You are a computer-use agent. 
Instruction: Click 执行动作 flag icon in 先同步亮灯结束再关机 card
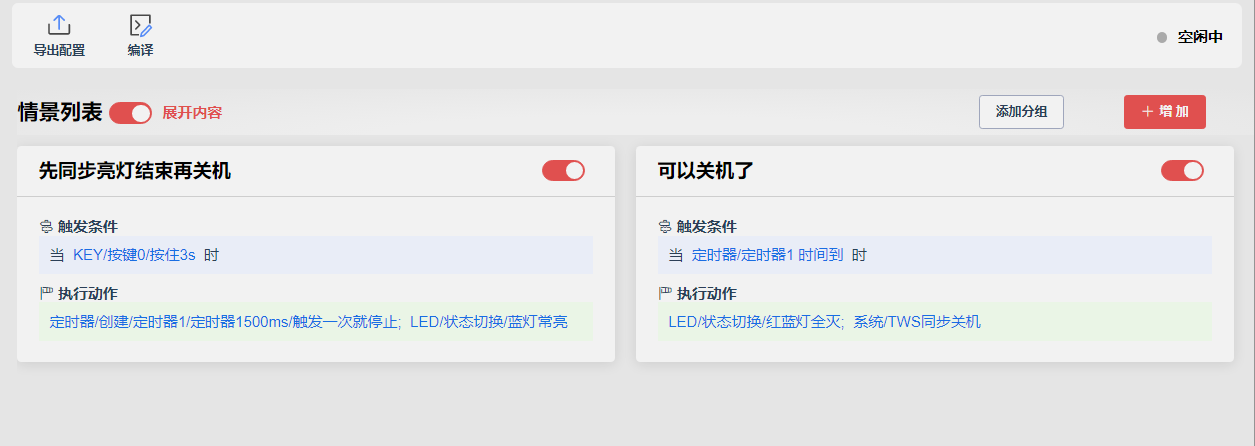click(46, 294)
